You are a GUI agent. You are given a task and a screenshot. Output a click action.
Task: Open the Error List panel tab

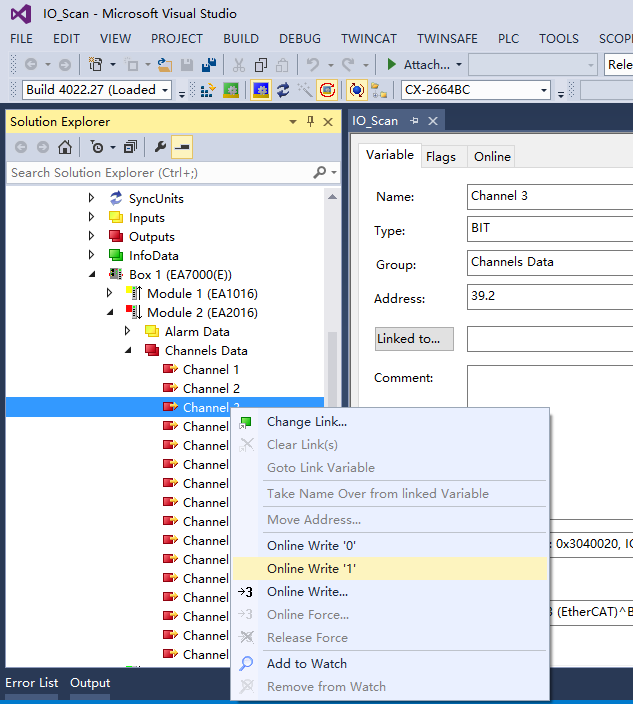31,683
